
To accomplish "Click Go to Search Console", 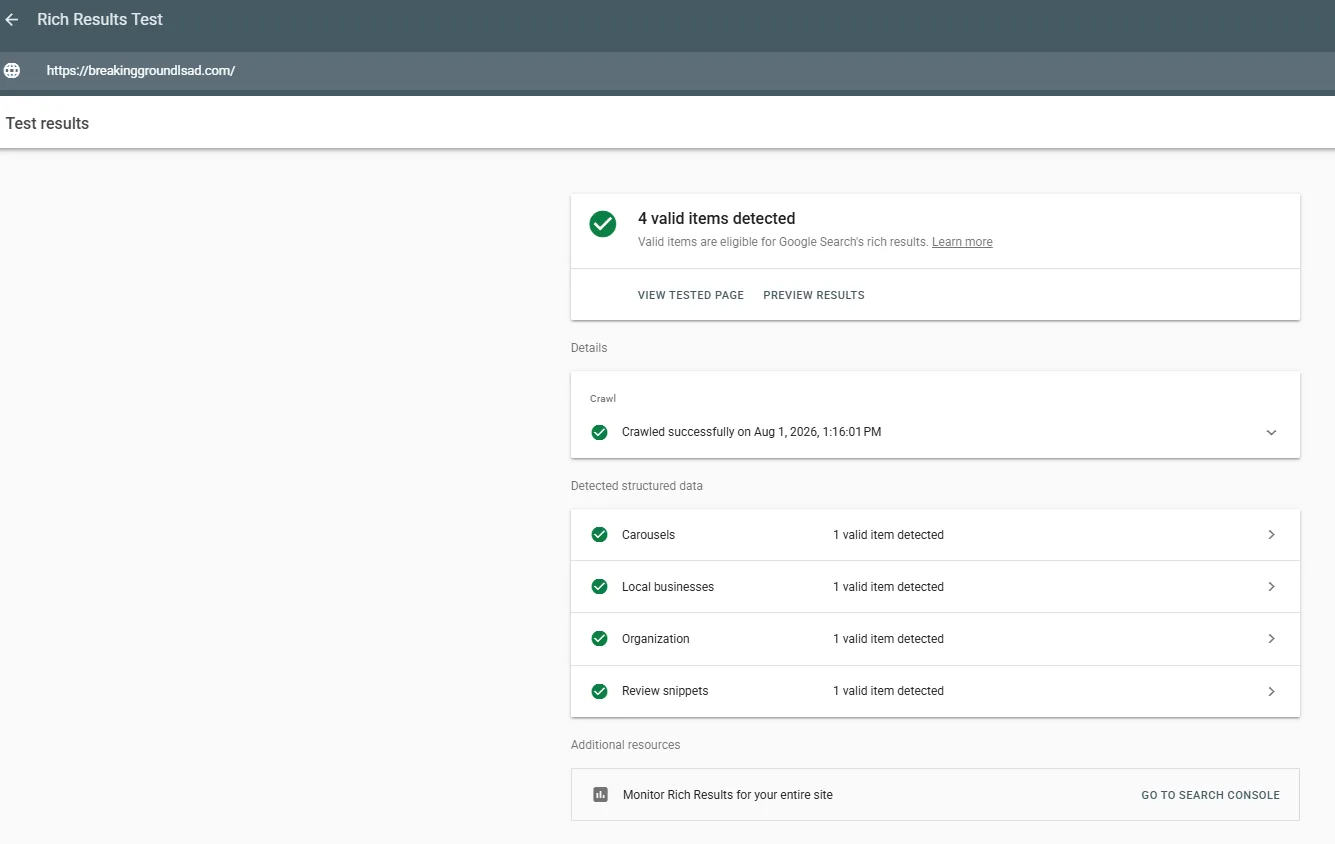I will pyautogui.click(x=1210, y=795).
